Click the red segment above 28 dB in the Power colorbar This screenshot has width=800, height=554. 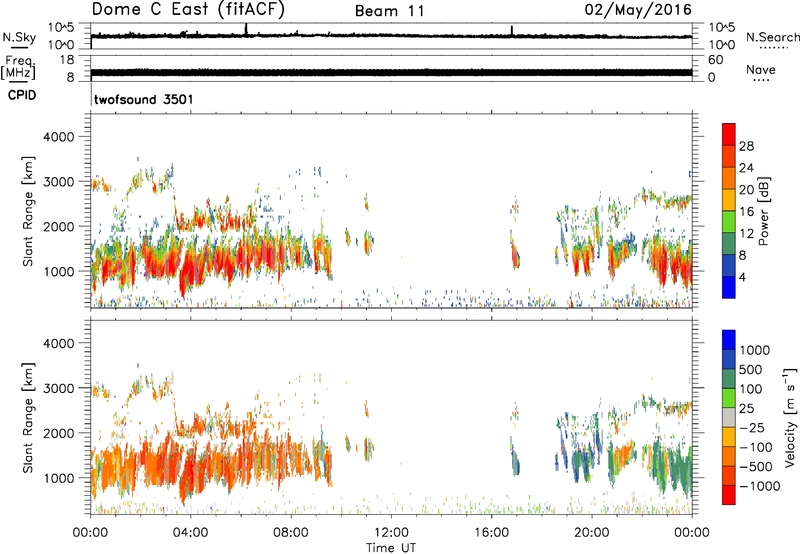coord(729,135)
